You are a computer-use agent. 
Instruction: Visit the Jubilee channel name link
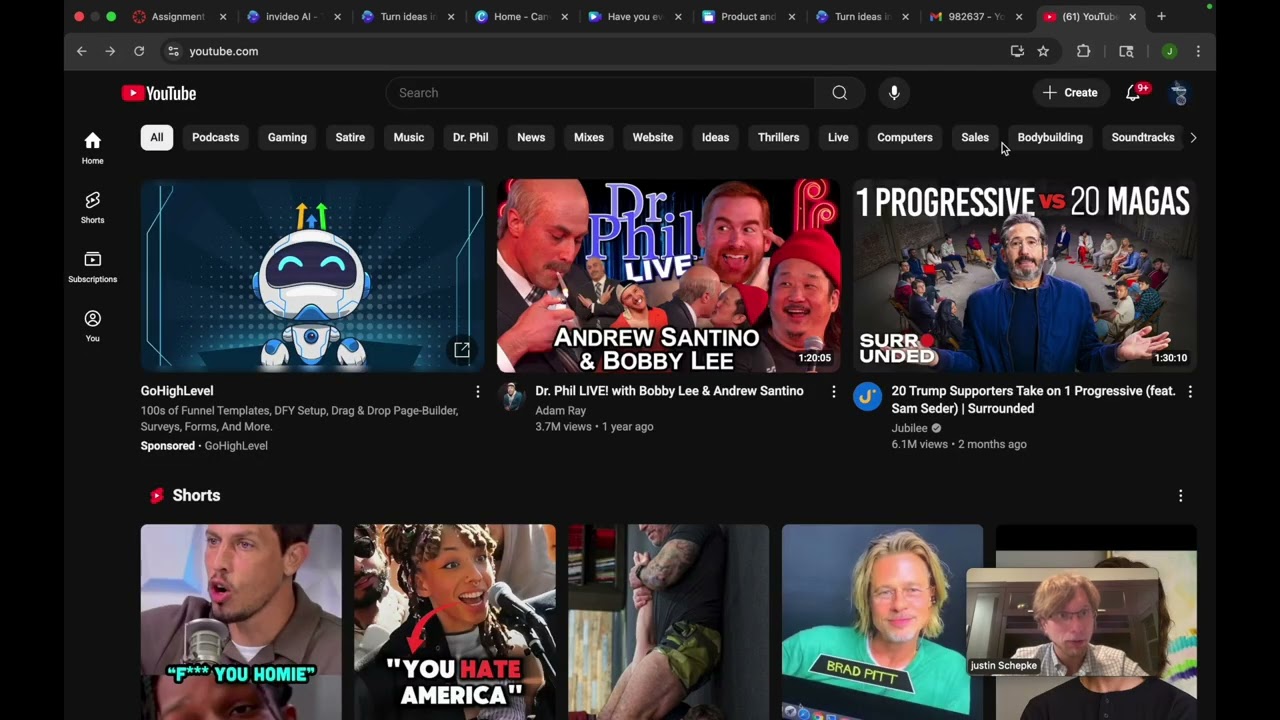coord(909,428)
